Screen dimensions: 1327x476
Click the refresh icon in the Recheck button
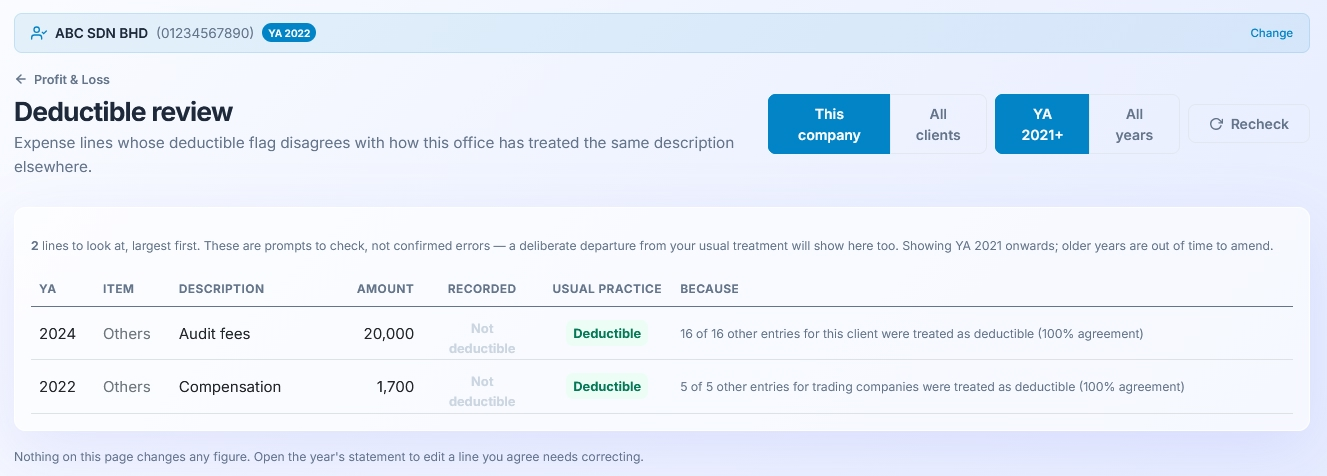point(1216,124)
